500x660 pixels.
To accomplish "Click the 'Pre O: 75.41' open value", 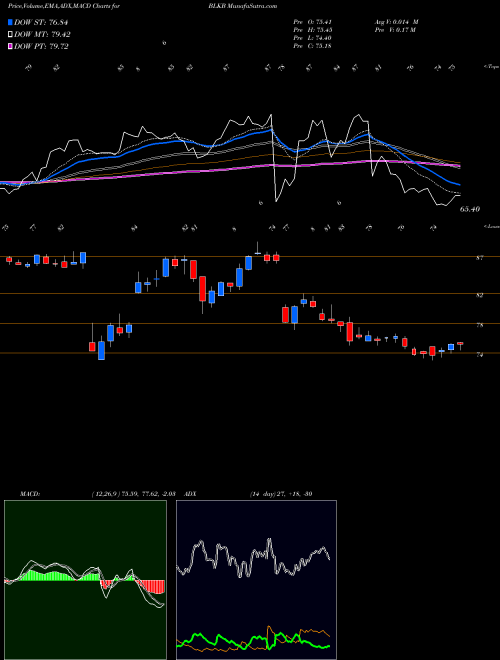I will pos(313,22).
